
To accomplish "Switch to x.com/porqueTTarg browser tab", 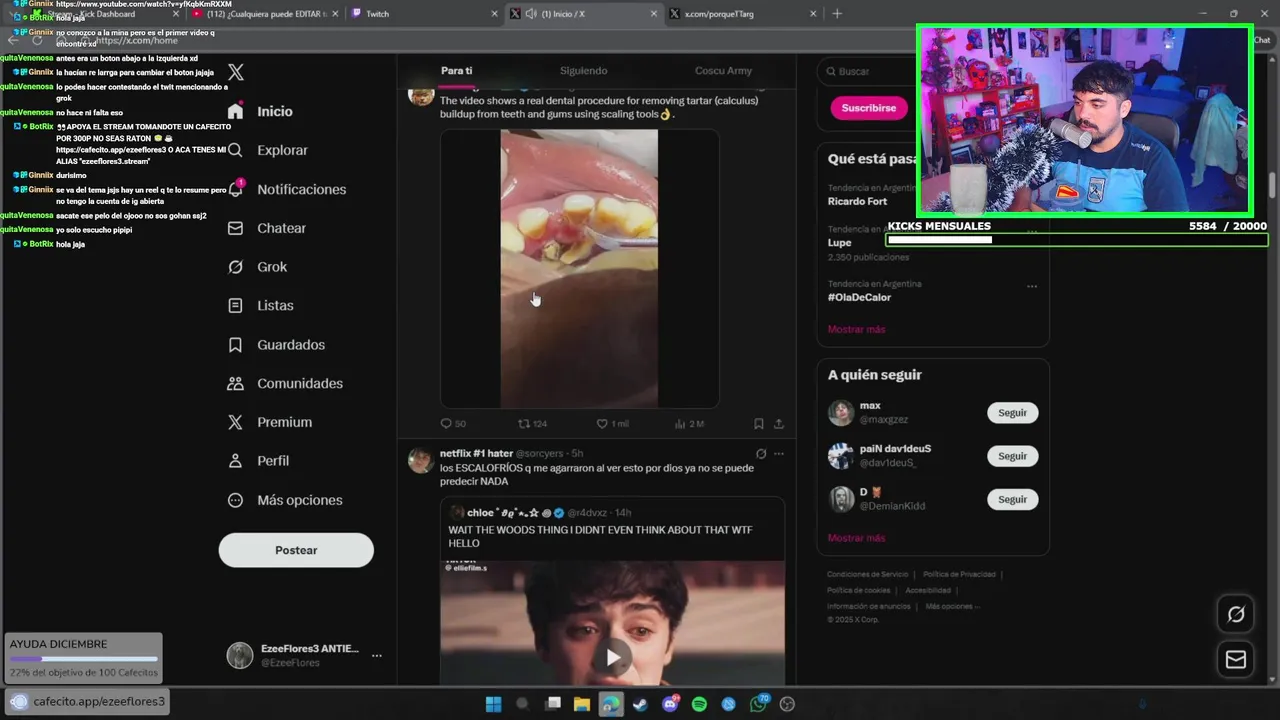I will tap(743, 14).
